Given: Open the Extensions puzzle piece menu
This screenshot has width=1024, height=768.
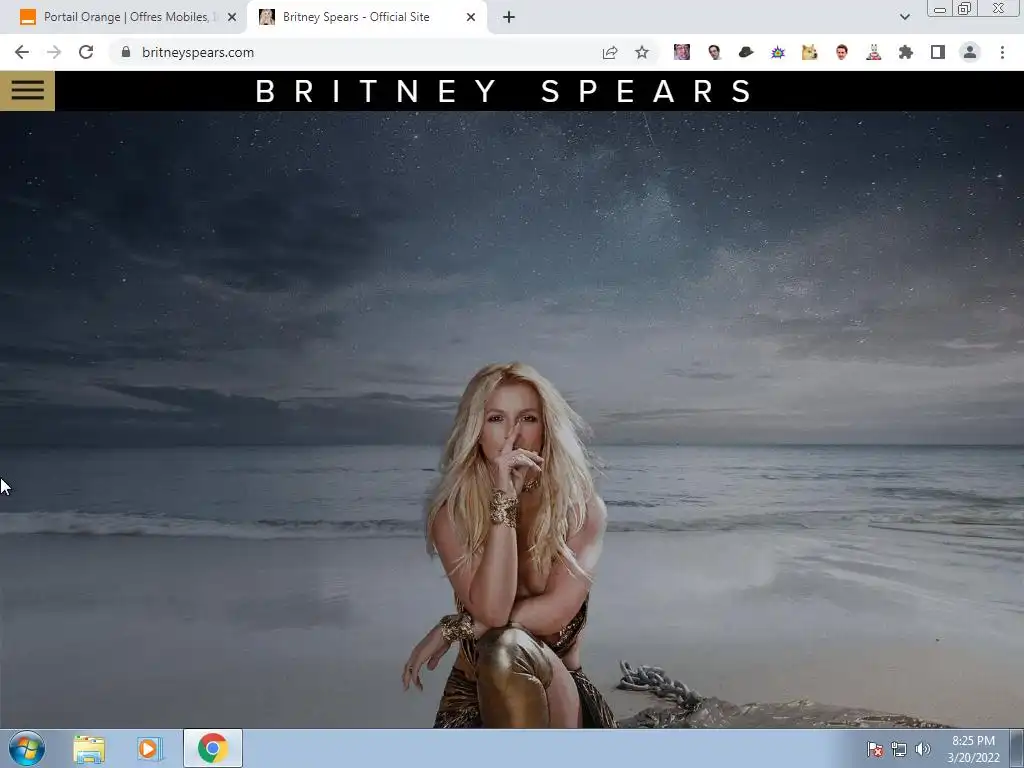Looking at the screenshot, I should click(x=906, y=52).
